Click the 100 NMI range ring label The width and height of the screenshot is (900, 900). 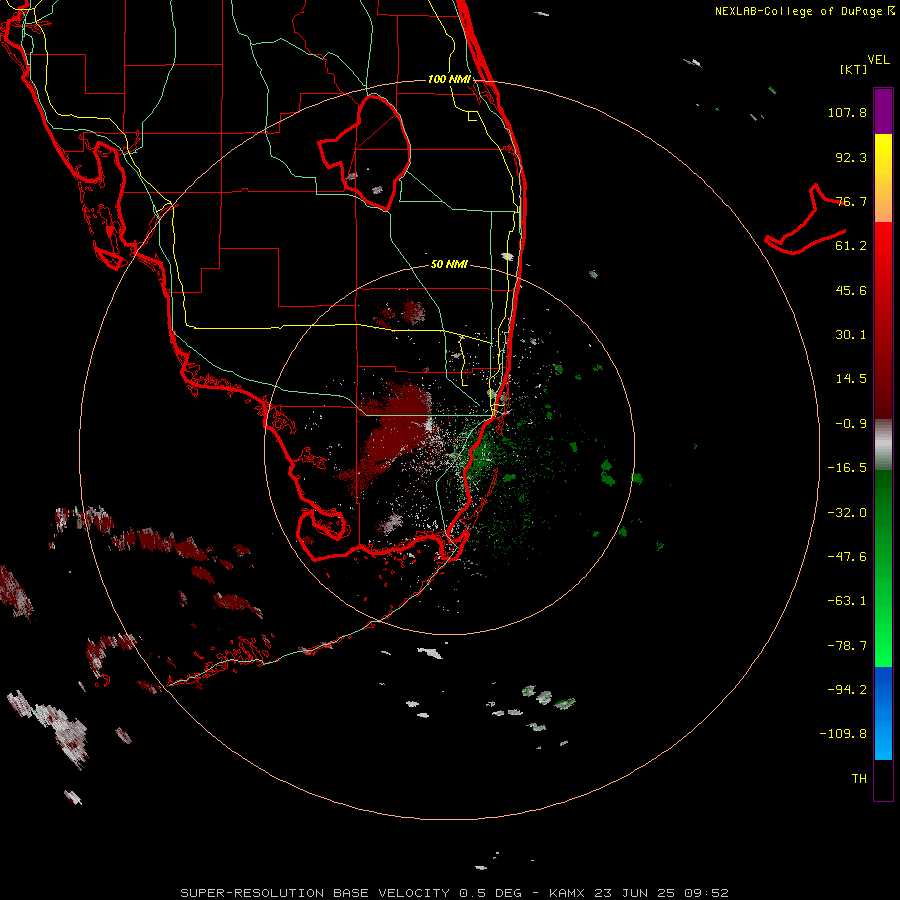449,79
